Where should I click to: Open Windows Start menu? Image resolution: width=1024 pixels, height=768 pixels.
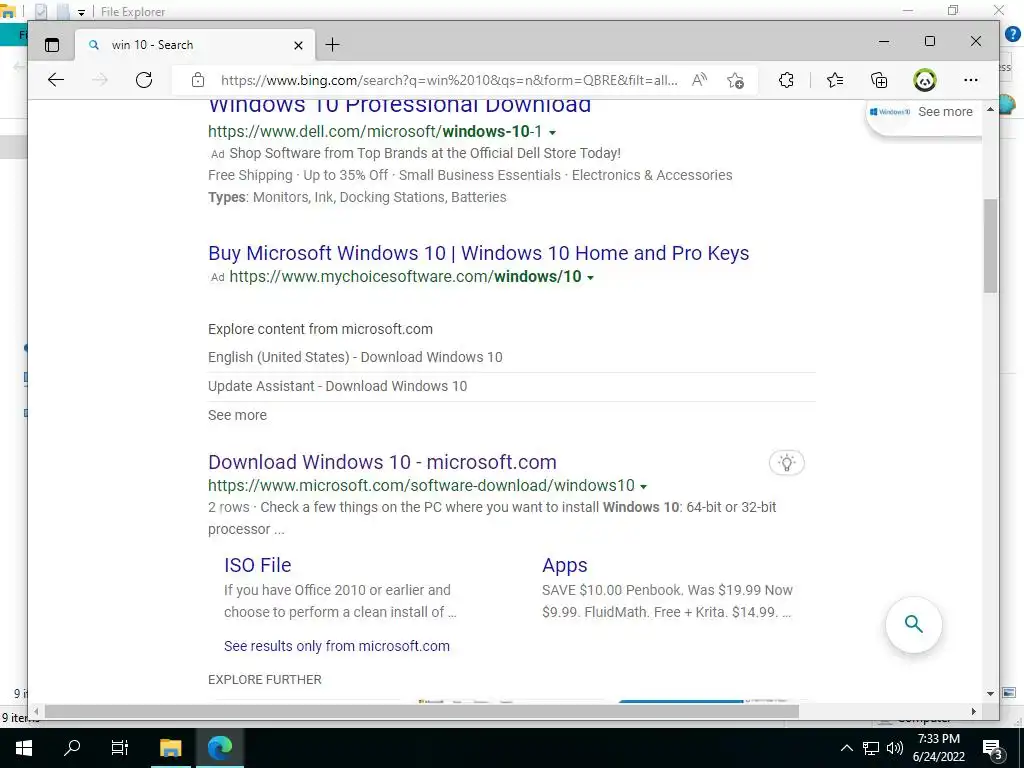pos(24,748)
